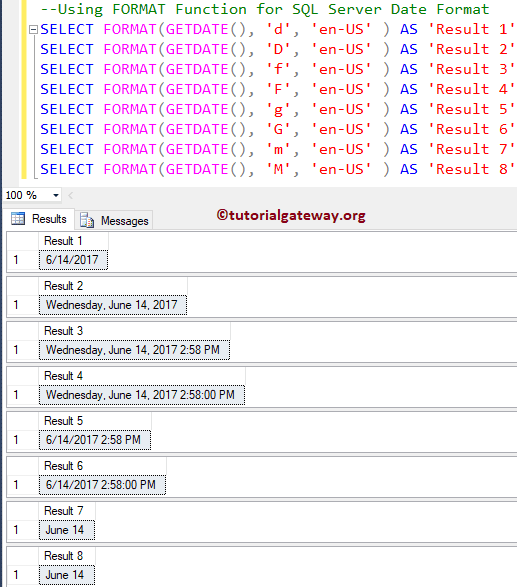The width and height of the screenshot is (517, 587).
Task: Select cell Wednesday, June 14, 2017 2:58:00 PM
Action: (142, 395)
